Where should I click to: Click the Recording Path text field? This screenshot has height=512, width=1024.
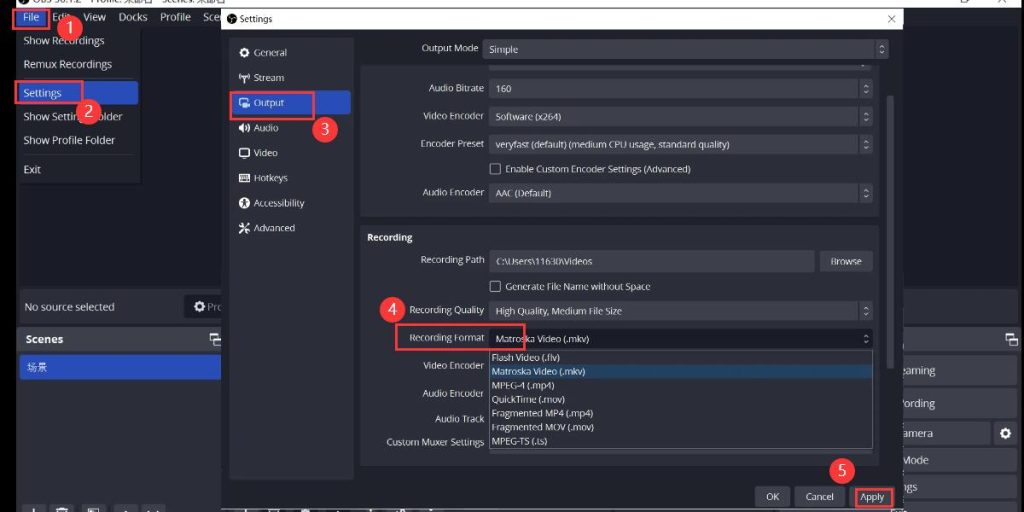tap(651, 261)
